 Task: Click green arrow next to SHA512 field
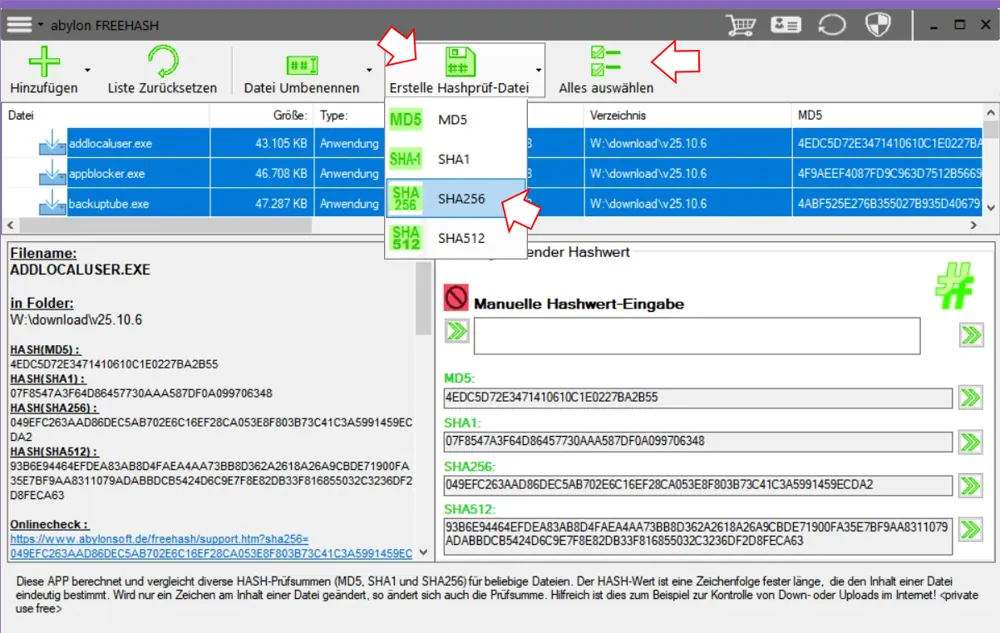pos(970,530)
